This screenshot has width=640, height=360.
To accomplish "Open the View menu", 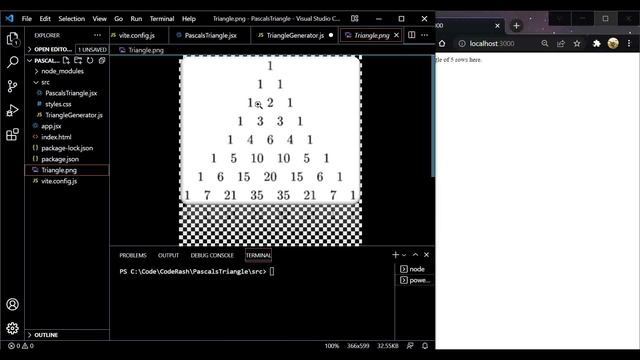I will (x=99, y=18).
